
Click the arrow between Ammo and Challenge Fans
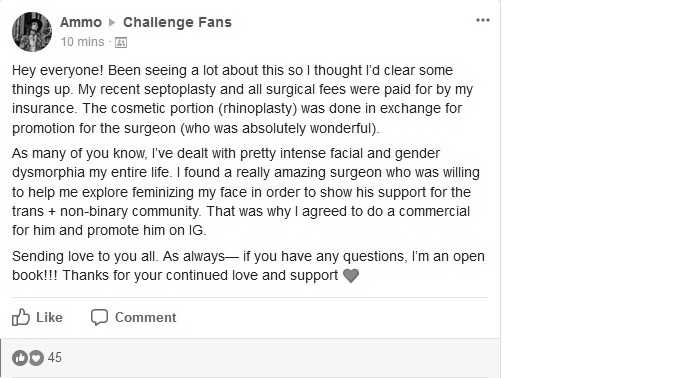click(112, 22)
